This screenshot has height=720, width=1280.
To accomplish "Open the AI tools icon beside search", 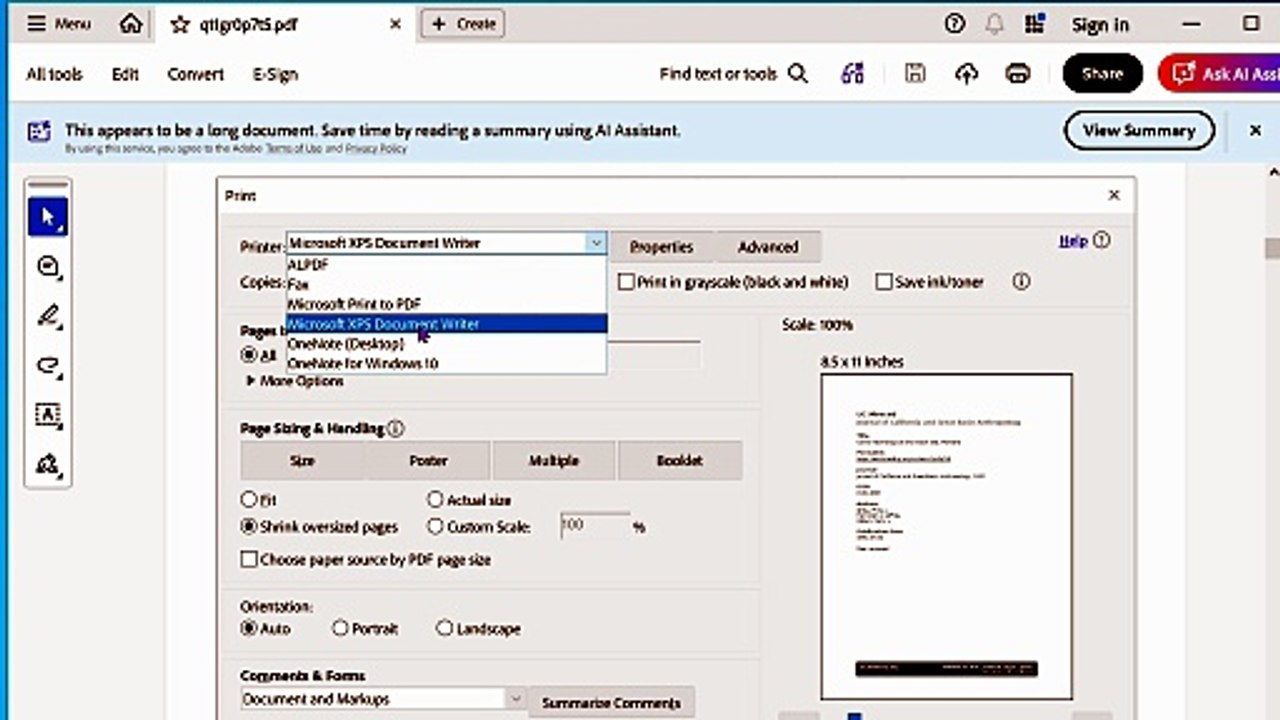I will (x=852, y=73).
